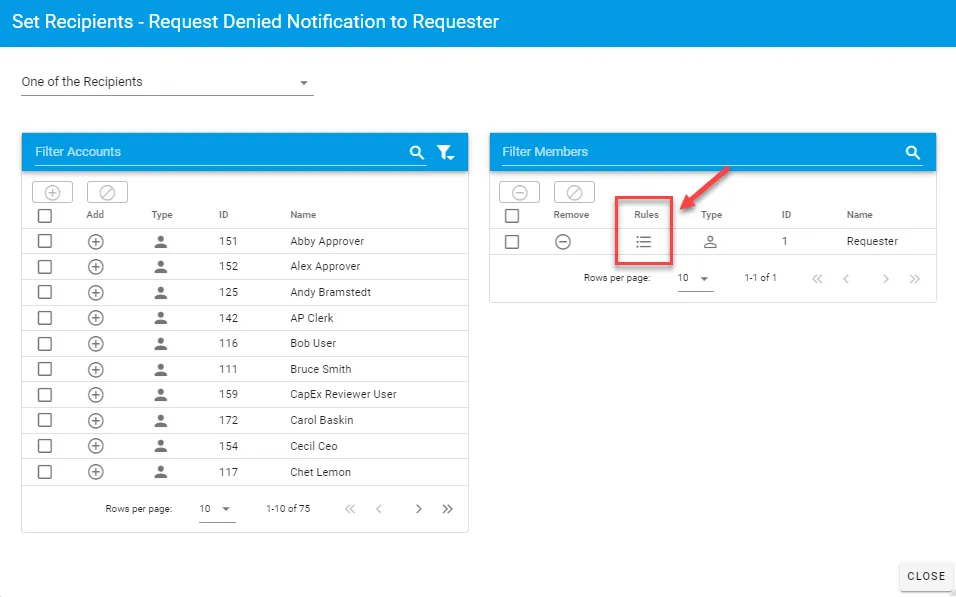Remove the Requester member using the minus icon
Screen dimensions: 956x597
[563, 241]
